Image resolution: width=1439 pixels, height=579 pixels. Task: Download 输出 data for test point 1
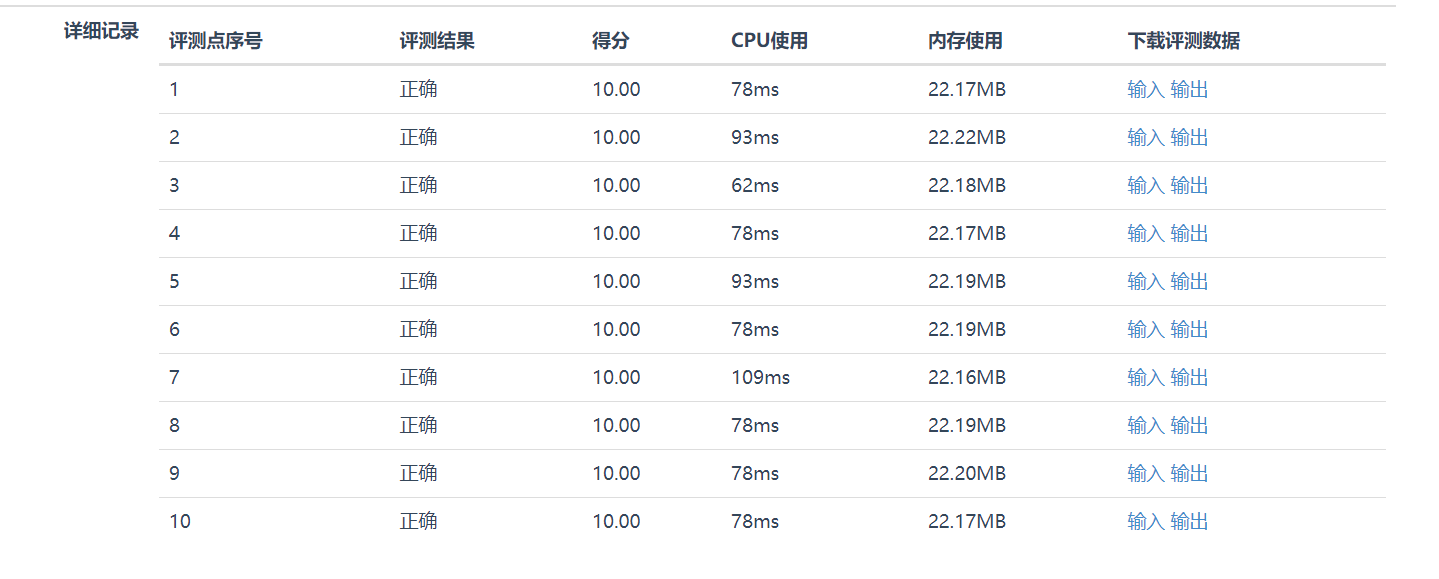[1188, 89]
